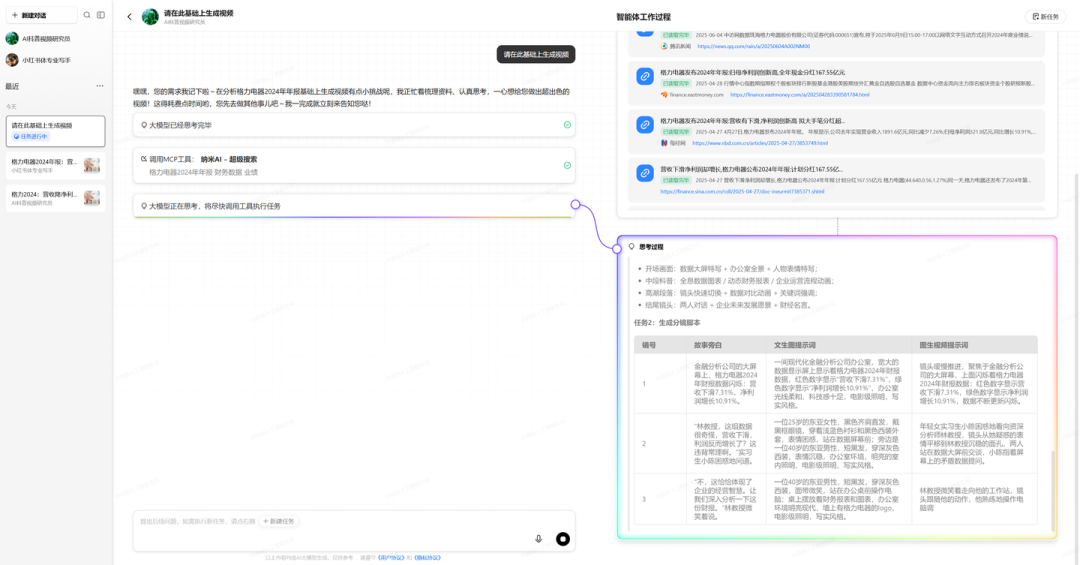The image size is (1080, 565).
Task: Click green check icon on 大模型已经思考完毕 row
Action: (x=567, y=125)
